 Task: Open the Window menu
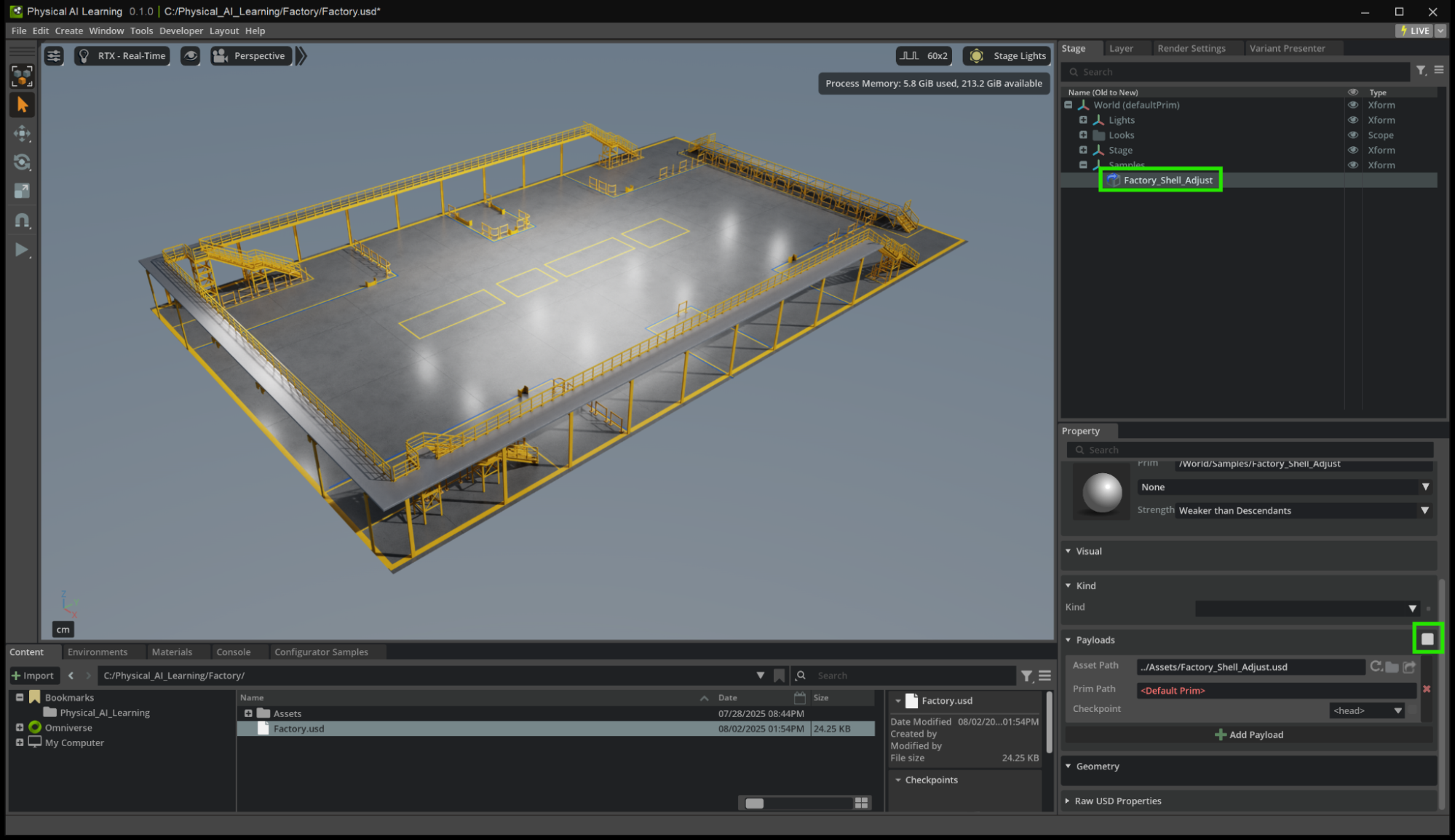tap(106, 31)
